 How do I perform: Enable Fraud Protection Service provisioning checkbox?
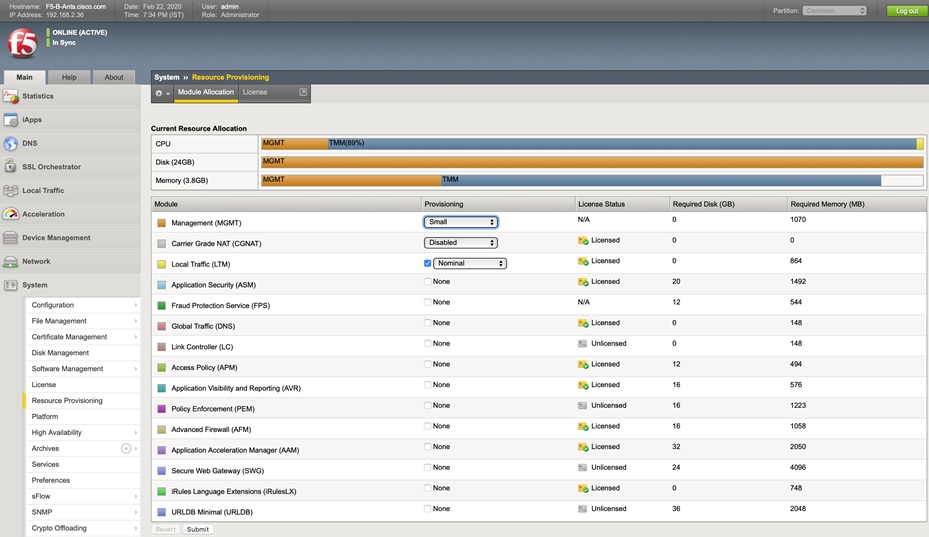click(427, 302)
